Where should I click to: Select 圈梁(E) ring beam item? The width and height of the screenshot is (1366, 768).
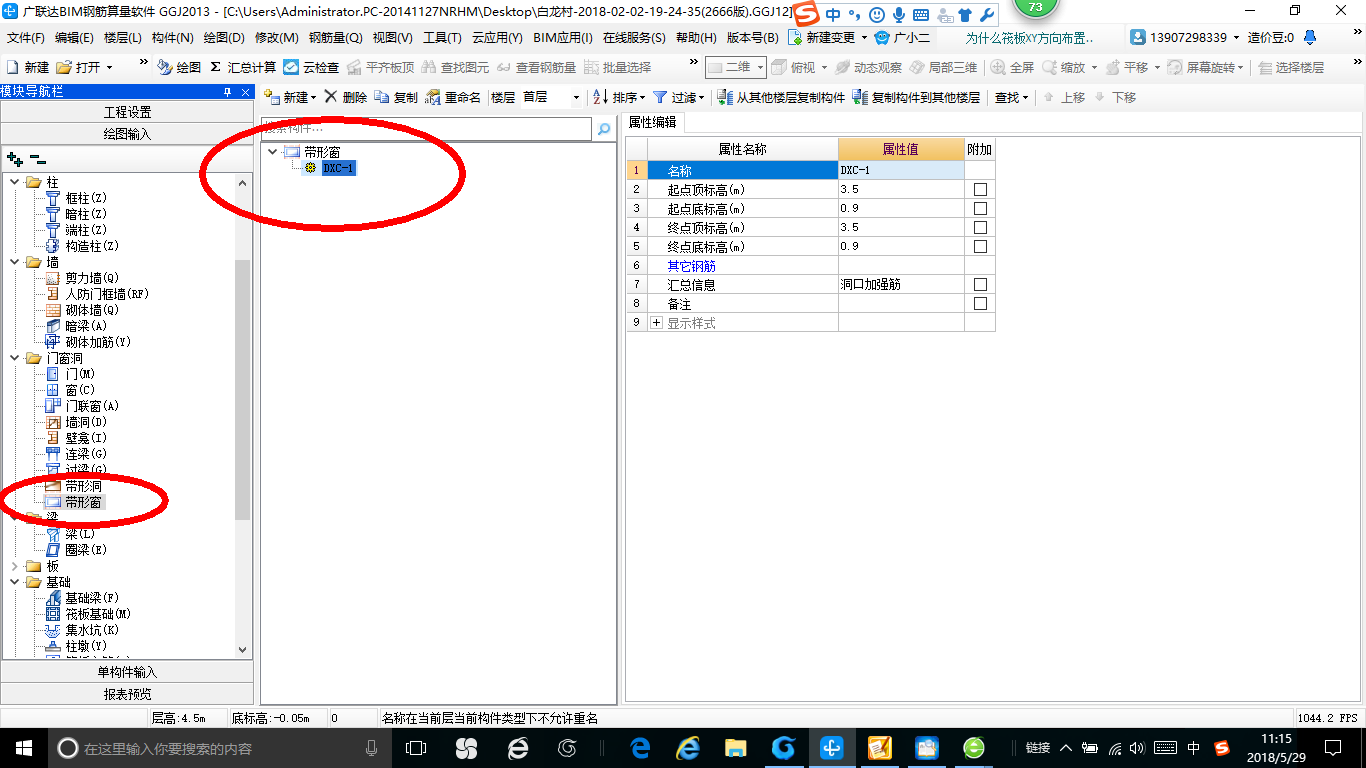[86, 550]
